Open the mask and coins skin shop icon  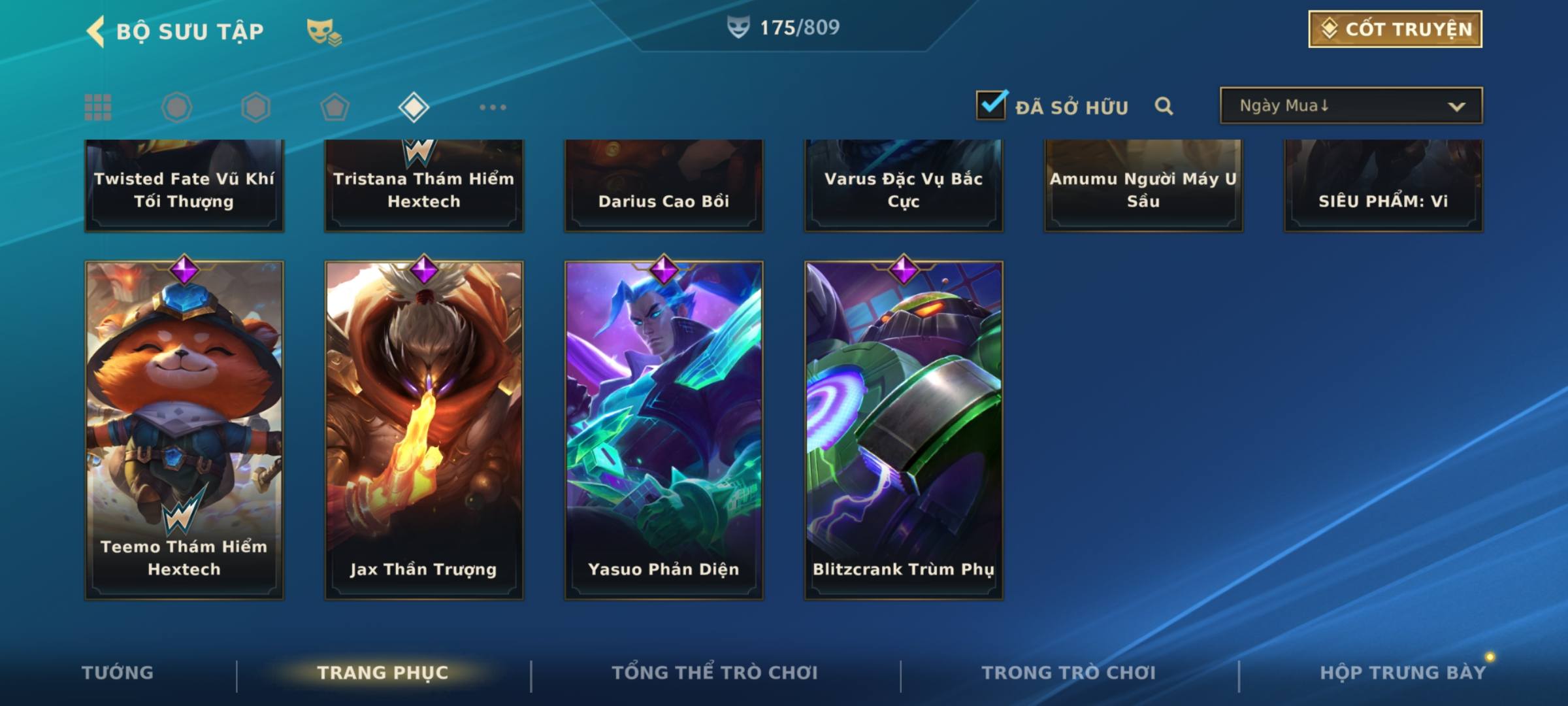pyautogui.click(x=324, y=31)
